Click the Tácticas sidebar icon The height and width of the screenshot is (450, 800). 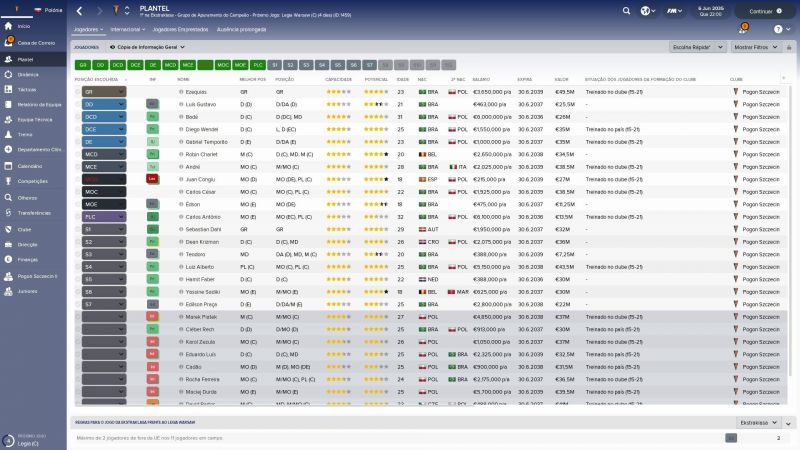pos(8,89)
